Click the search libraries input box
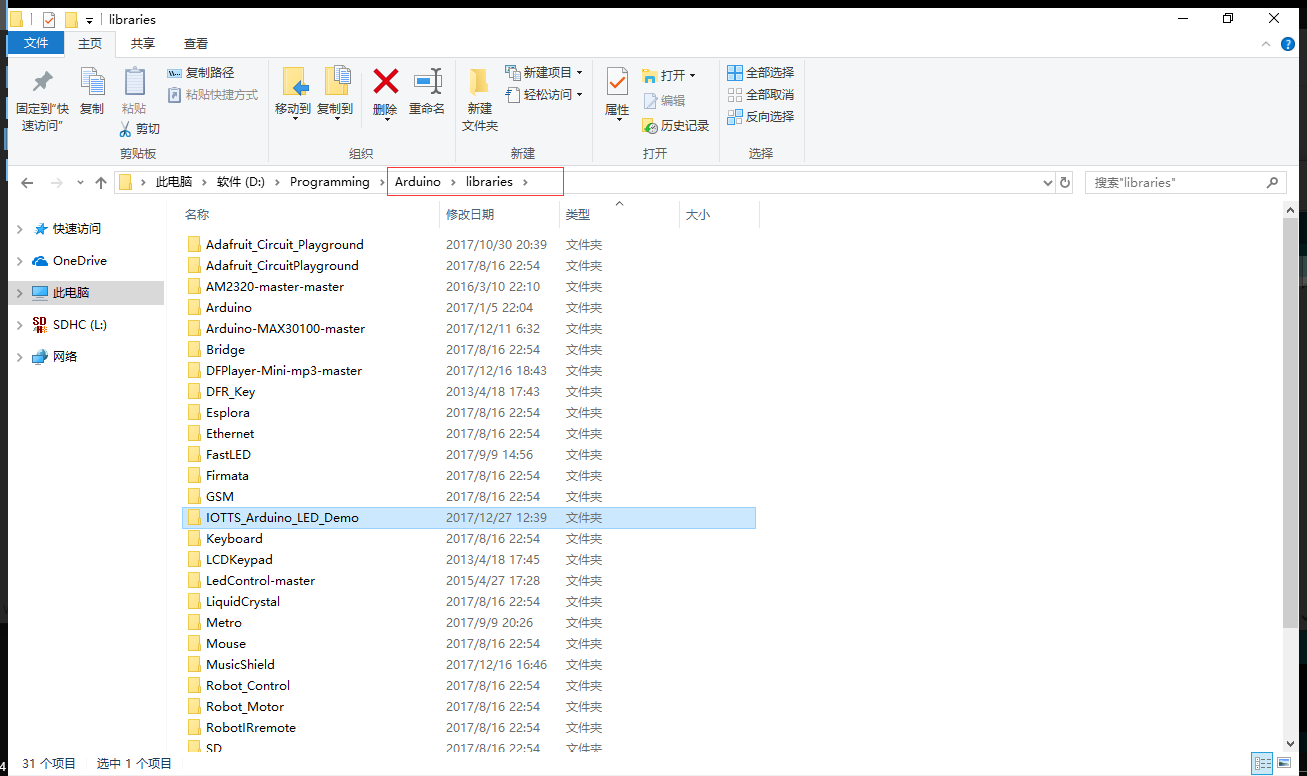This screenshot has height=776, width=1307. 1175,183
